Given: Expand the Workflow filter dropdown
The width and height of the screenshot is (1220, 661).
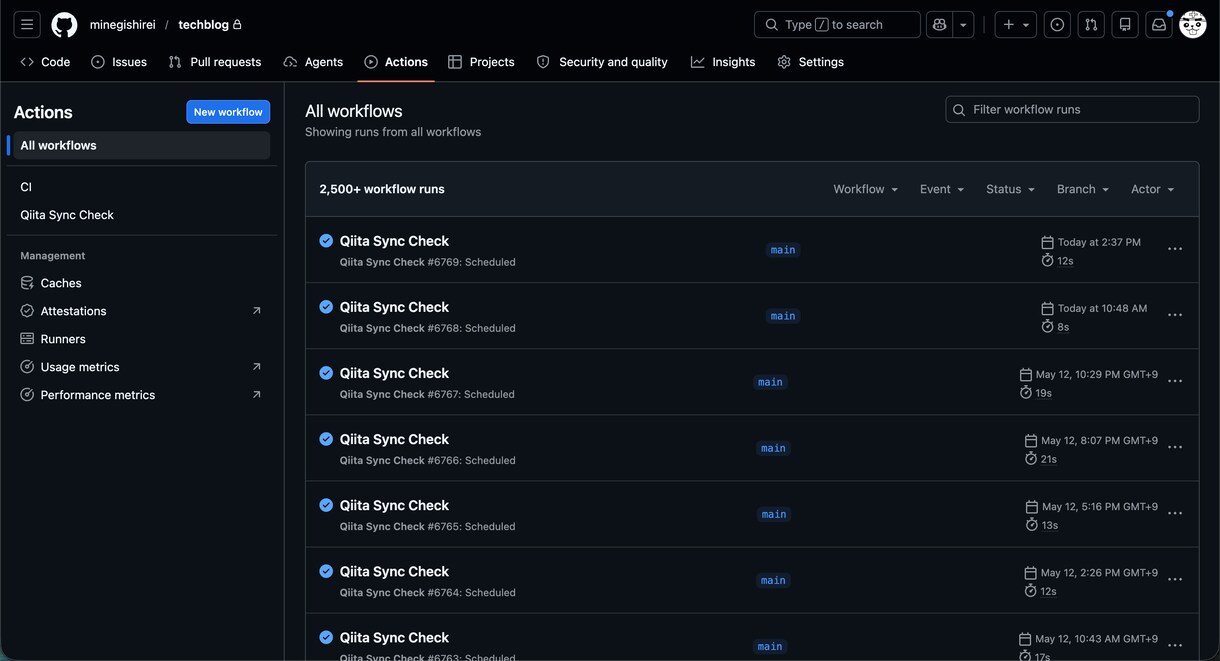Looking at the screenshot, I should tap(865, 189).
